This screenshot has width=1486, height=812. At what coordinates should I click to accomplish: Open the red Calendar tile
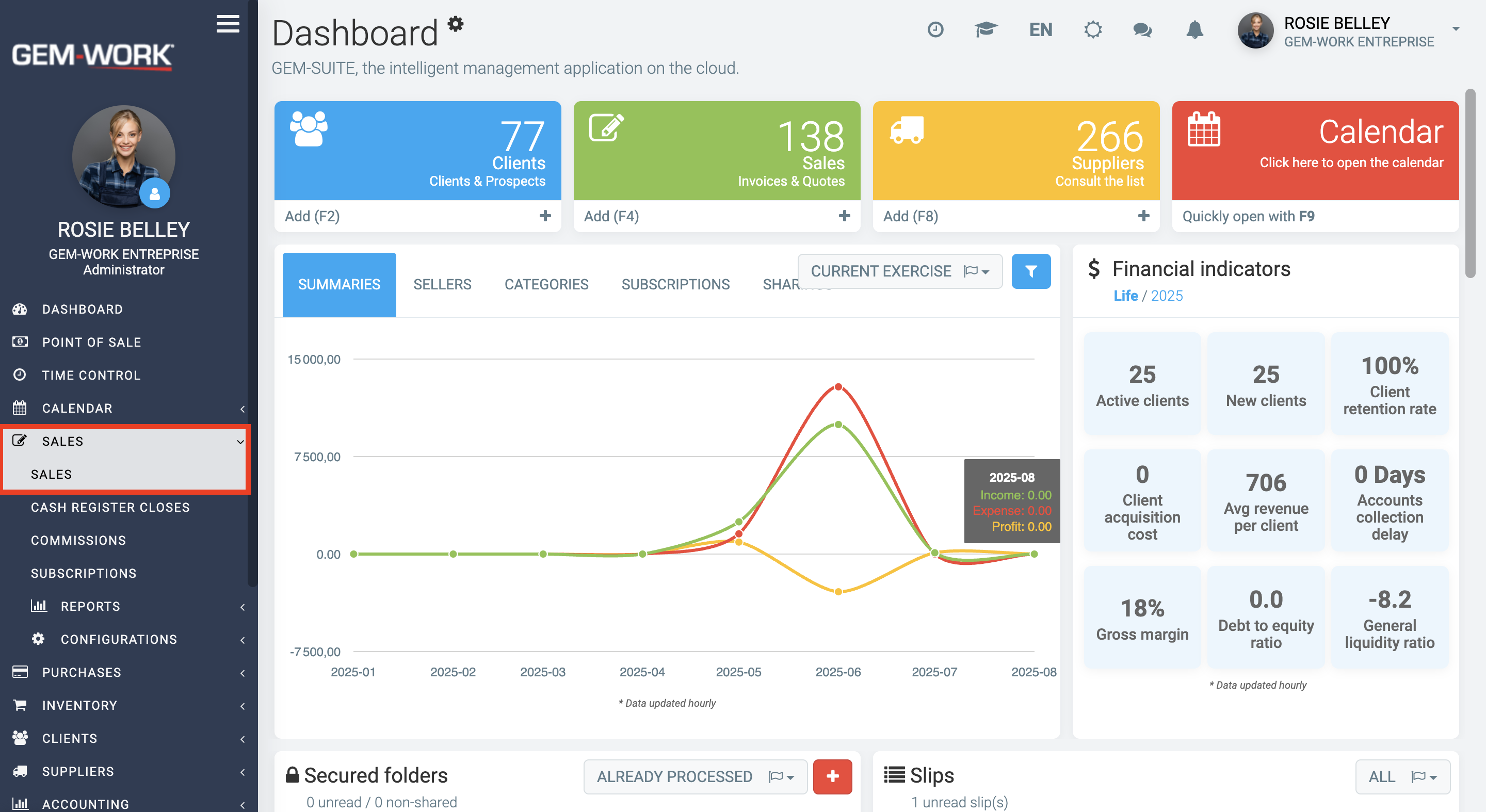[1315, 151]
